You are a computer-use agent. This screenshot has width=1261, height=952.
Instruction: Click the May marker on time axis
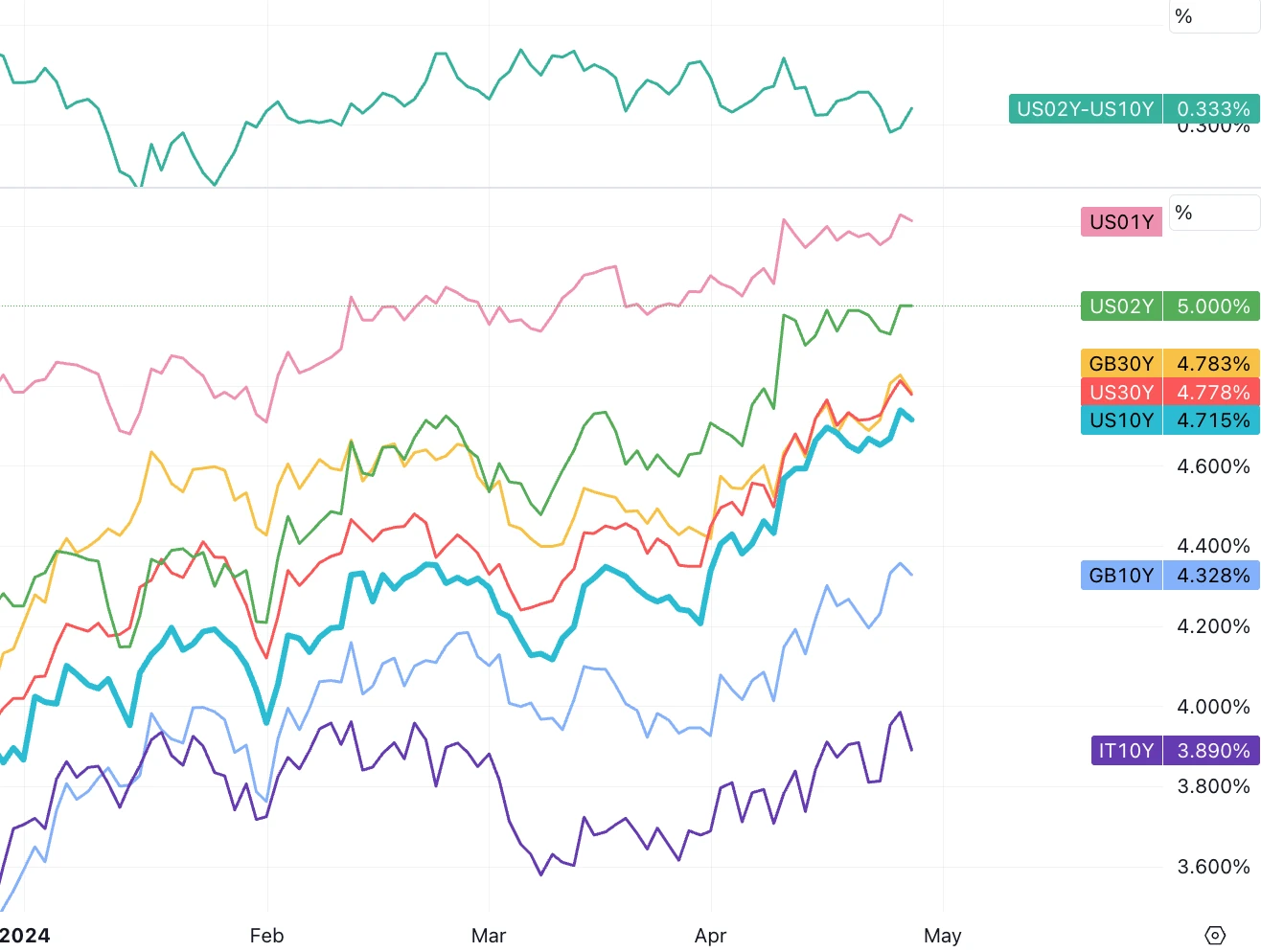tap(942, 936)
